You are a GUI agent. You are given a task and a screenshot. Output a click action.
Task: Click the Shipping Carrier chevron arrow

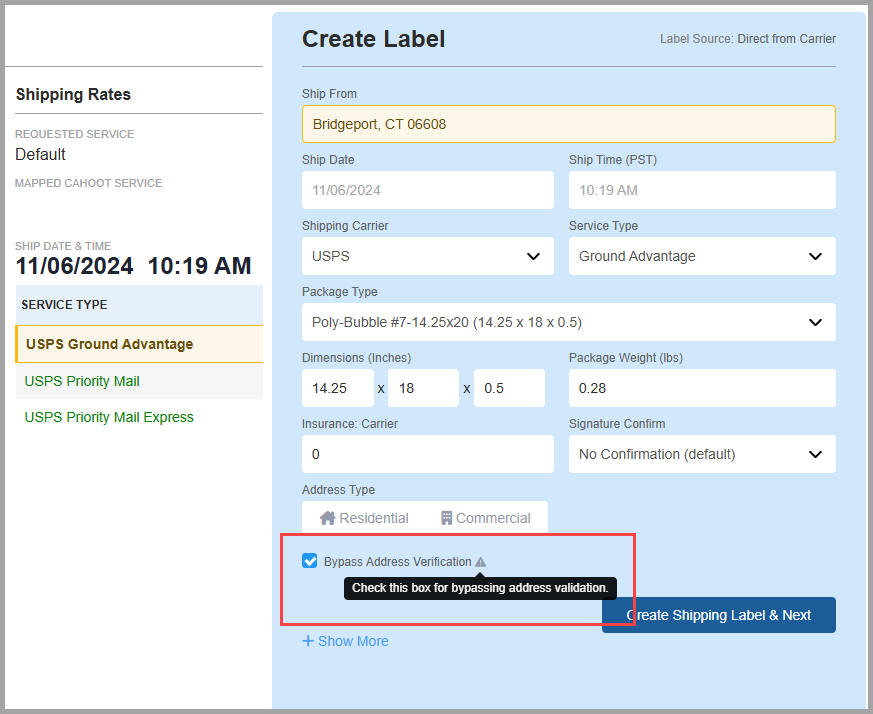[x=533, y=256]
